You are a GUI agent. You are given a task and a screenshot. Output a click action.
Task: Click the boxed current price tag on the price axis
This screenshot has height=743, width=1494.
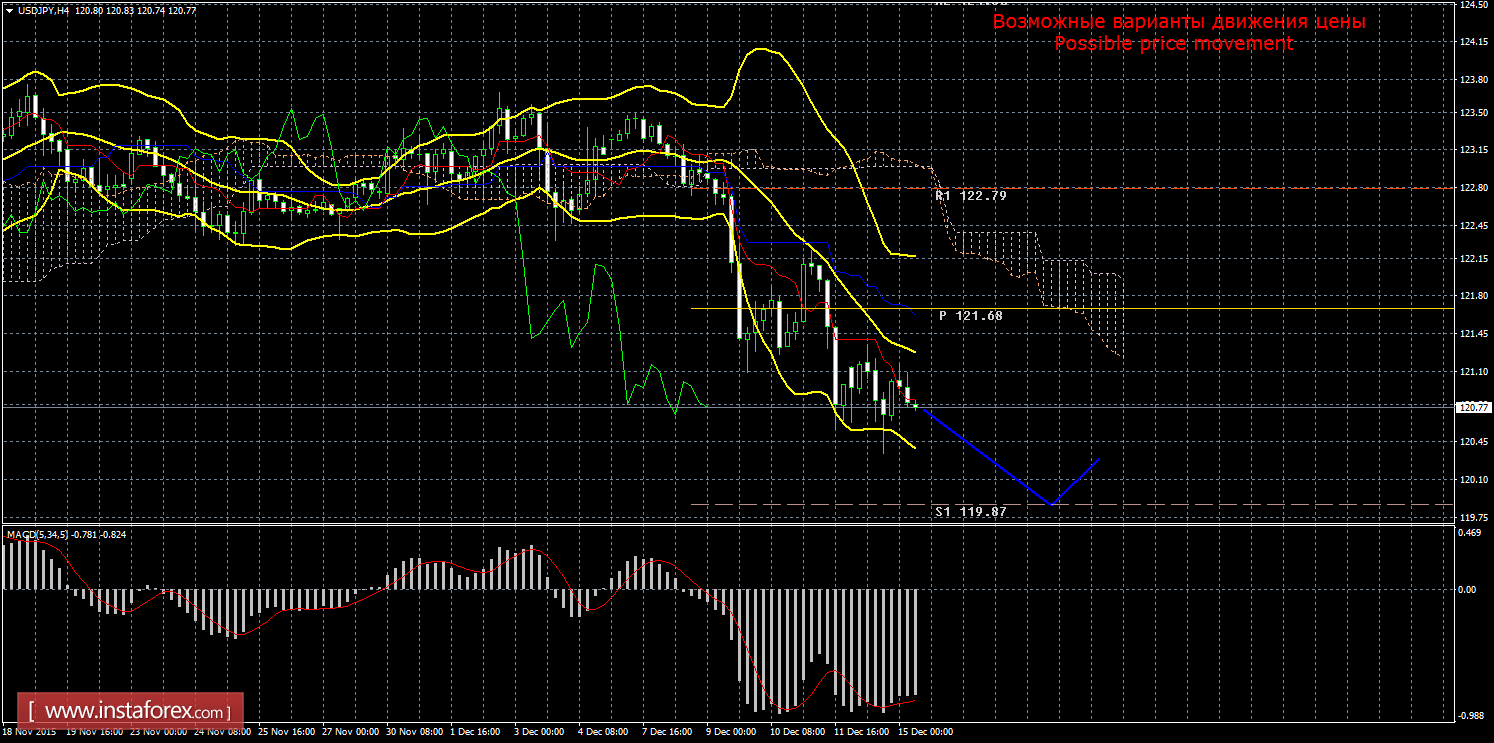[x=1474, y=407]
